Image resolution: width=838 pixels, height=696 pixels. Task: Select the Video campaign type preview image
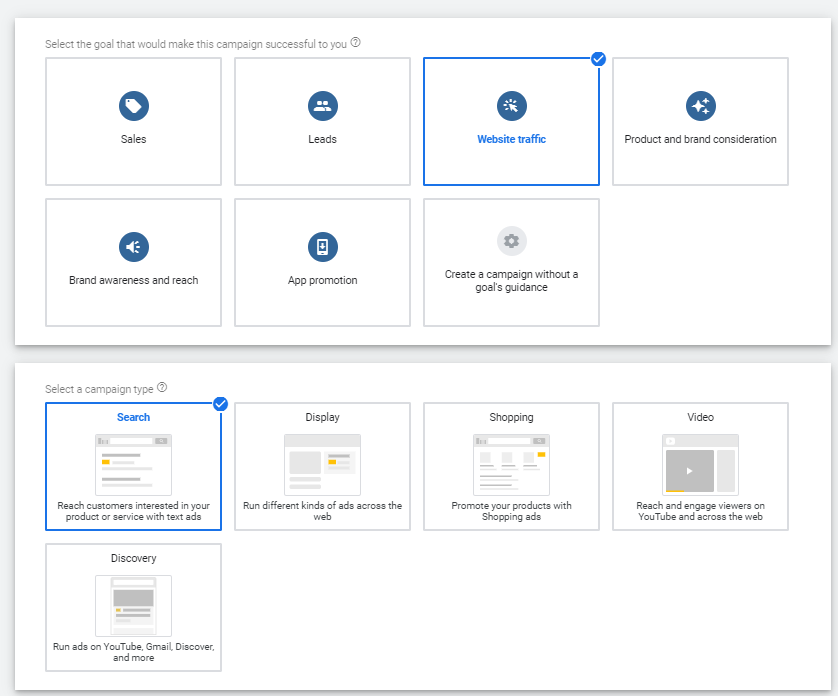[700, 465]
